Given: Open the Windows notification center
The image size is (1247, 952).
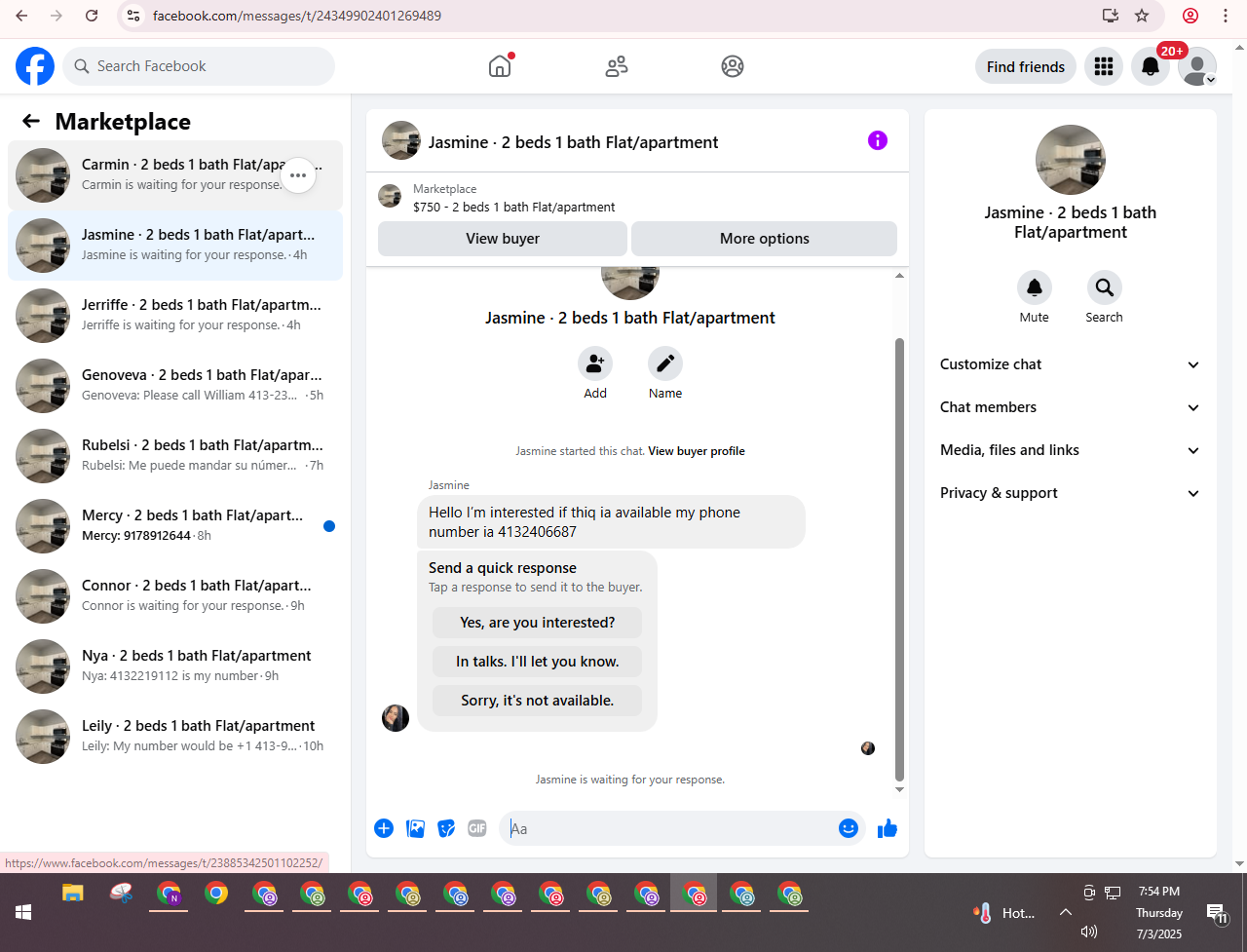Looking at the screenshot, I should pyautogui.click(x=1217, y=913).
